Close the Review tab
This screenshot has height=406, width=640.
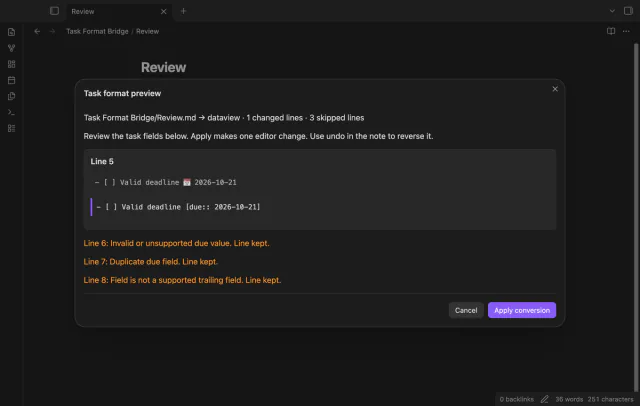click(x=163, y=11)
